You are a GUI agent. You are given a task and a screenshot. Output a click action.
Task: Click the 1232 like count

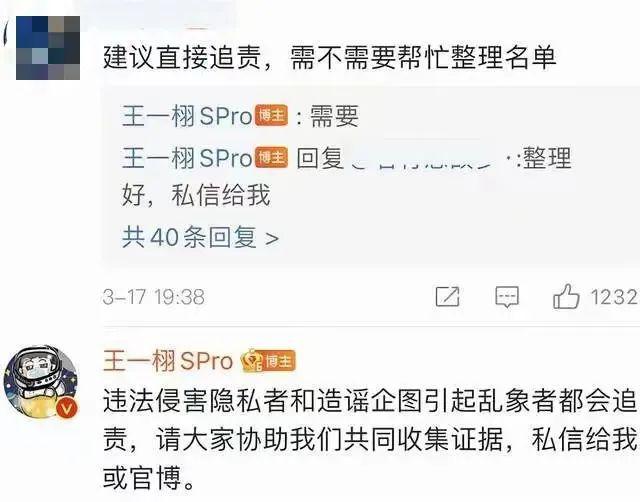coord(614,297)
